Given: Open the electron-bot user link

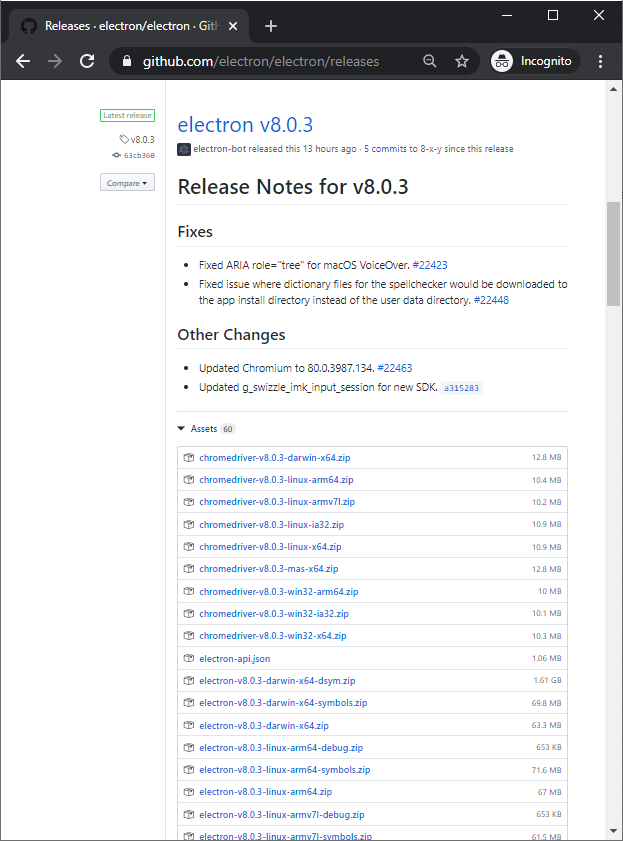Looking at the screenshot, I should [219, 149].
